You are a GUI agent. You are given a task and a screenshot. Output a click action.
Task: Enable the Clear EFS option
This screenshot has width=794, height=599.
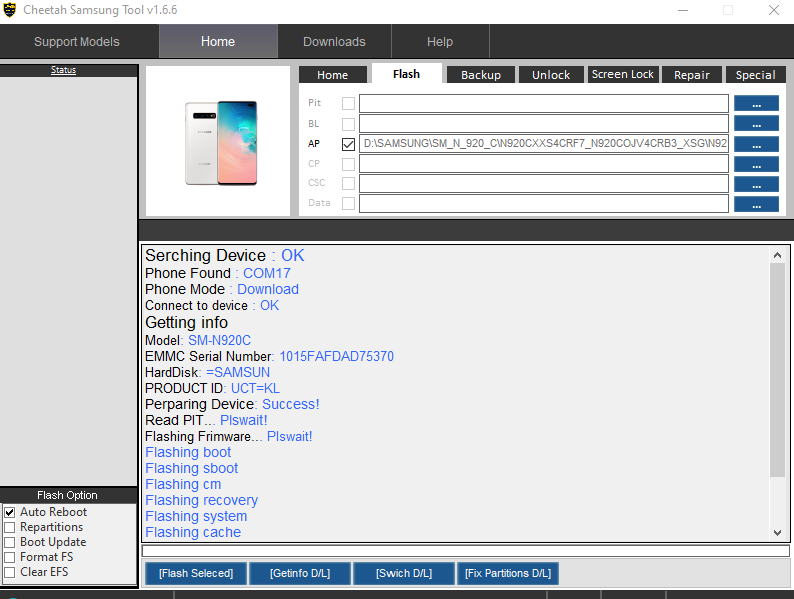(x=10, y=572)
